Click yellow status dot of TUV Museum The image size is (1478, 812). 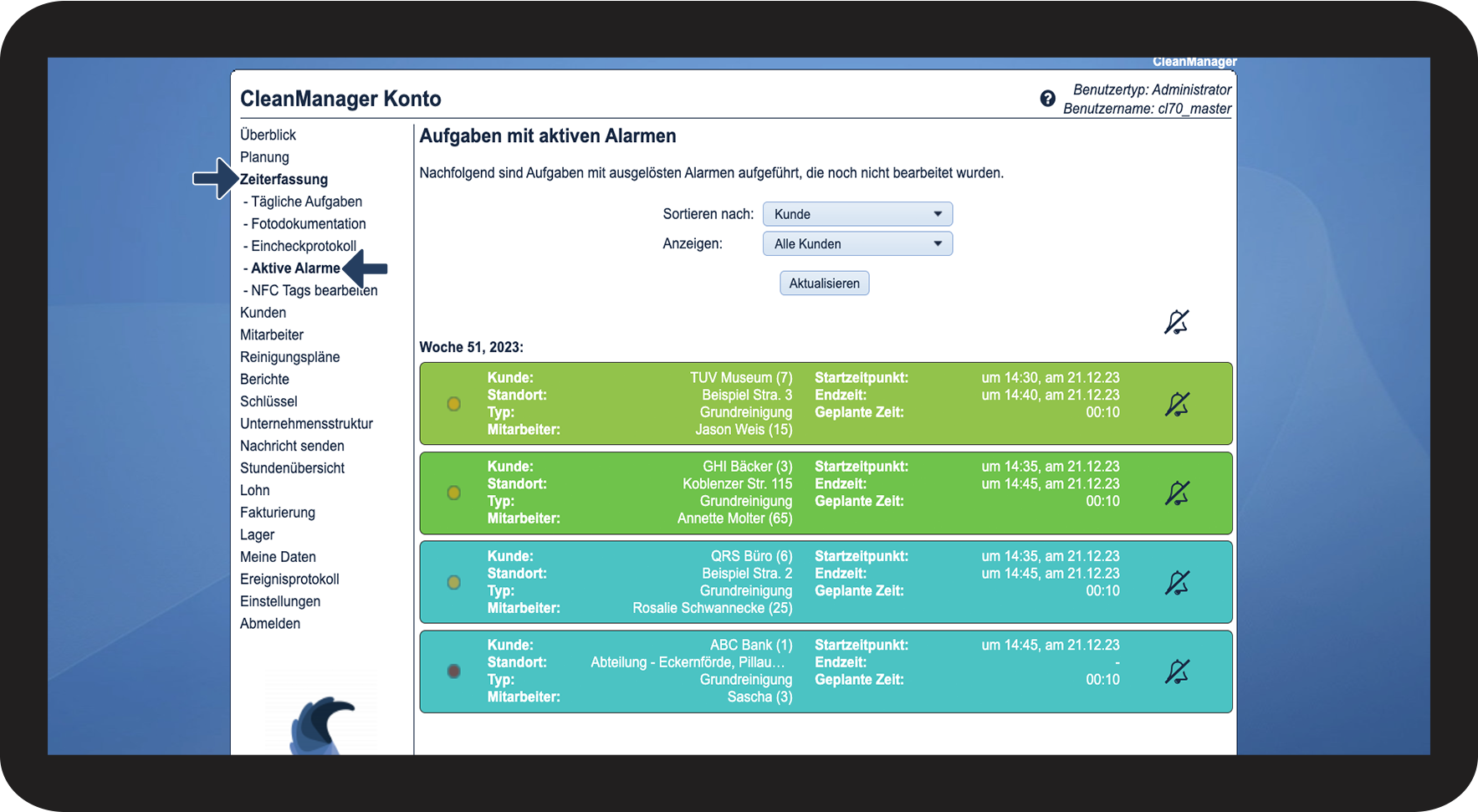(x=454, y=404)
